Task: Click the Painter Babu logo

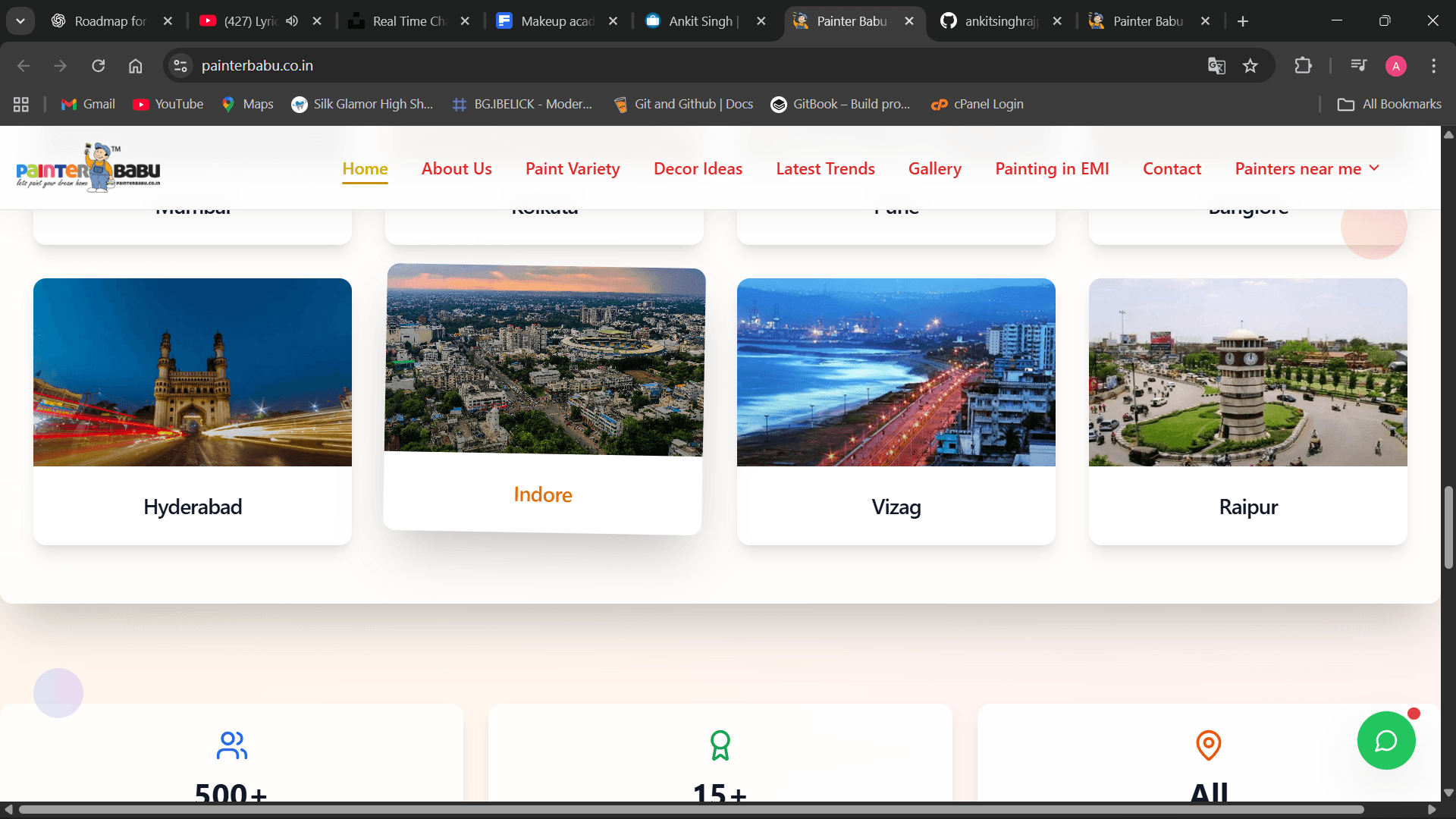Action: click(88, 168)
